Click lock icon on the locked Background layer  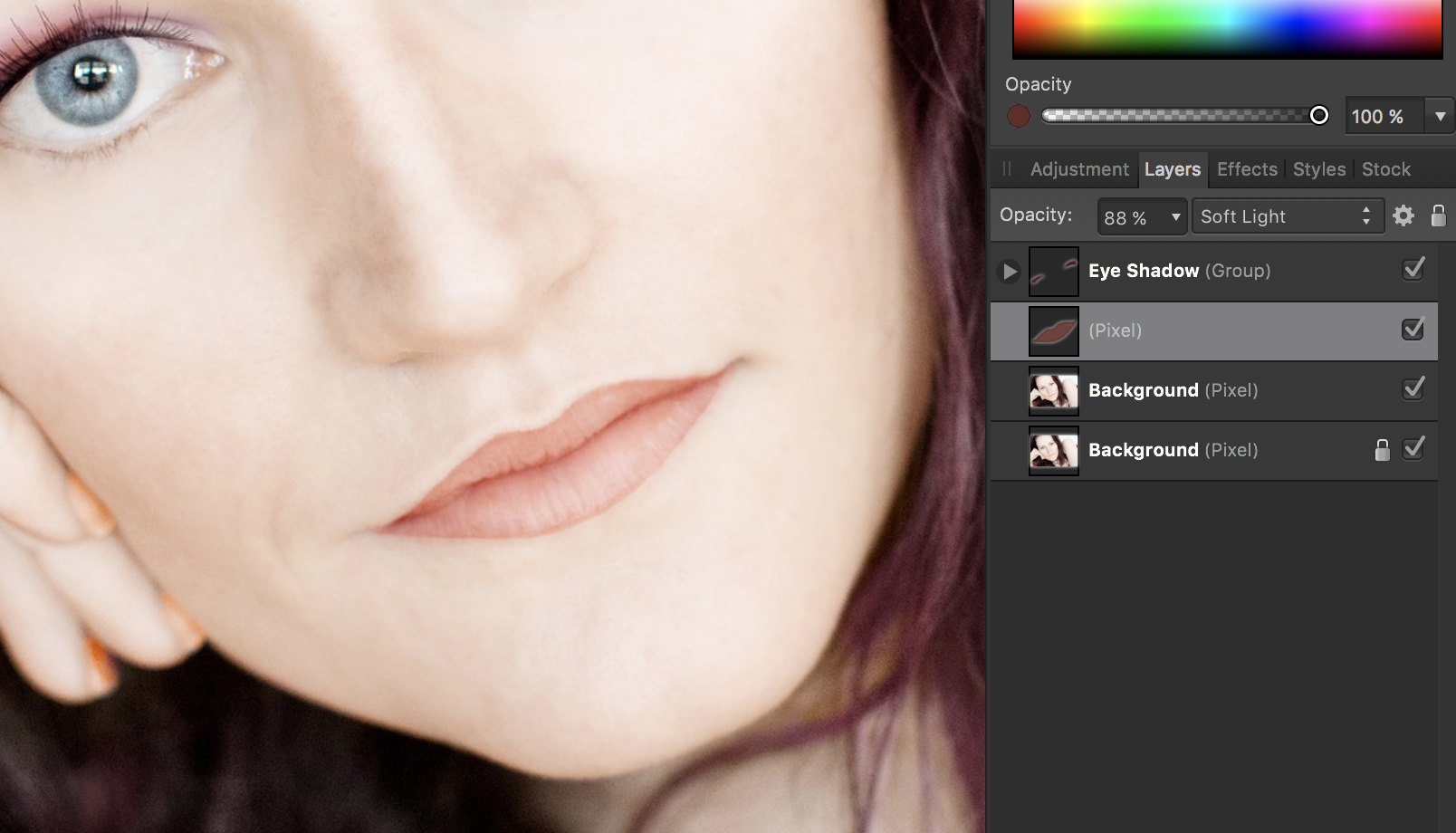(1382, 450)
